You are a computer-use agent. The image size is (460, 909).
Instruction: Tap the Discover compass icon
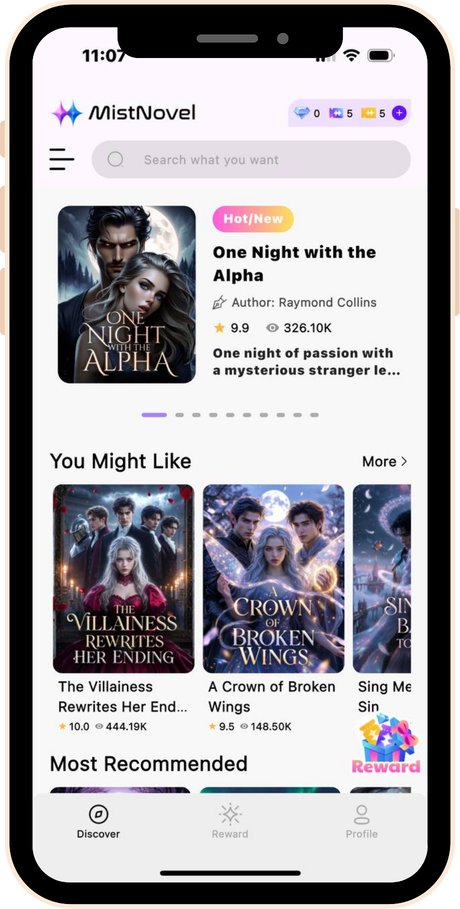click(x=99, y=814)
